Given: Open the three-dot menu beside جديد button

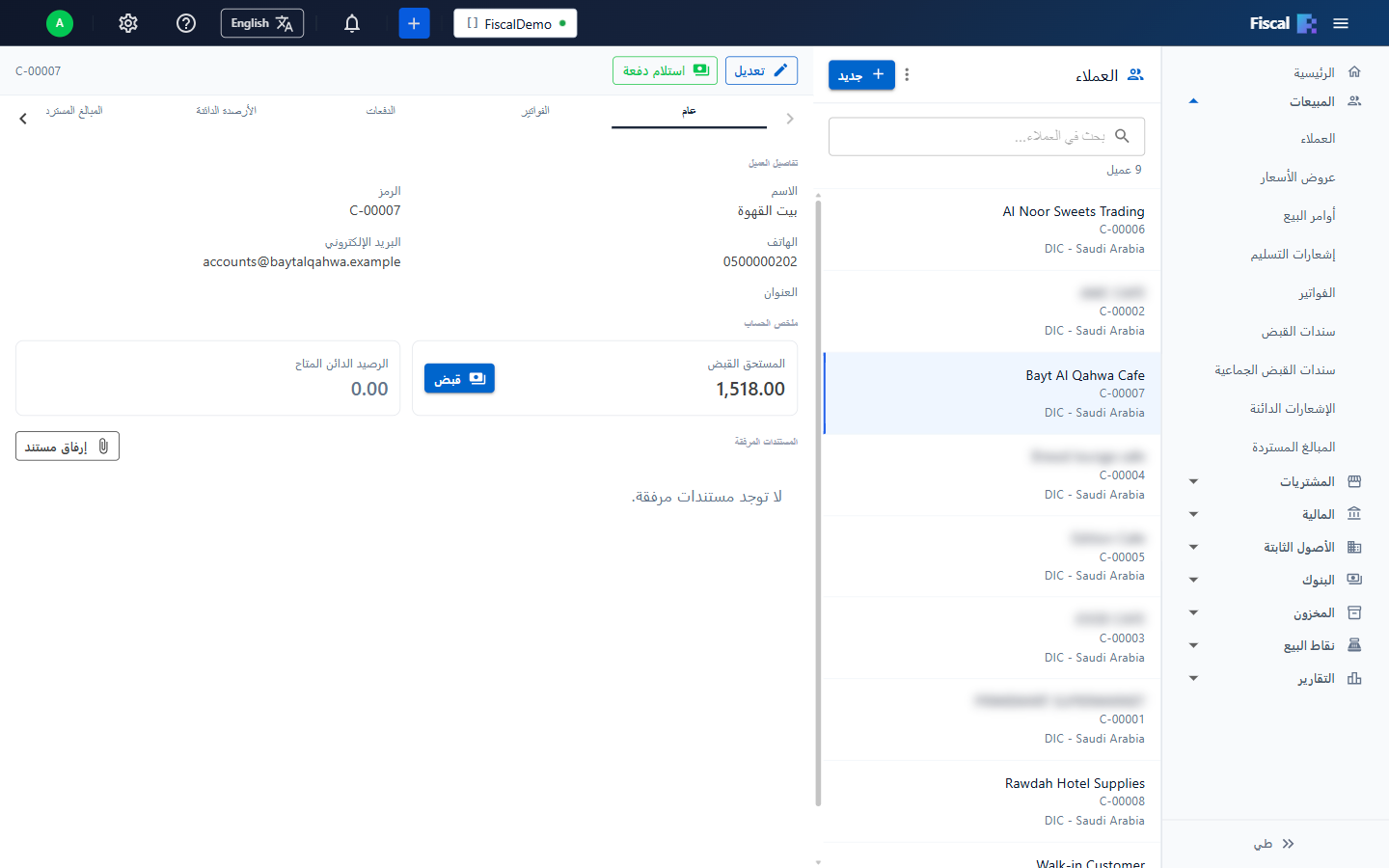Looking at the screenshot, I should coord(907,74).
